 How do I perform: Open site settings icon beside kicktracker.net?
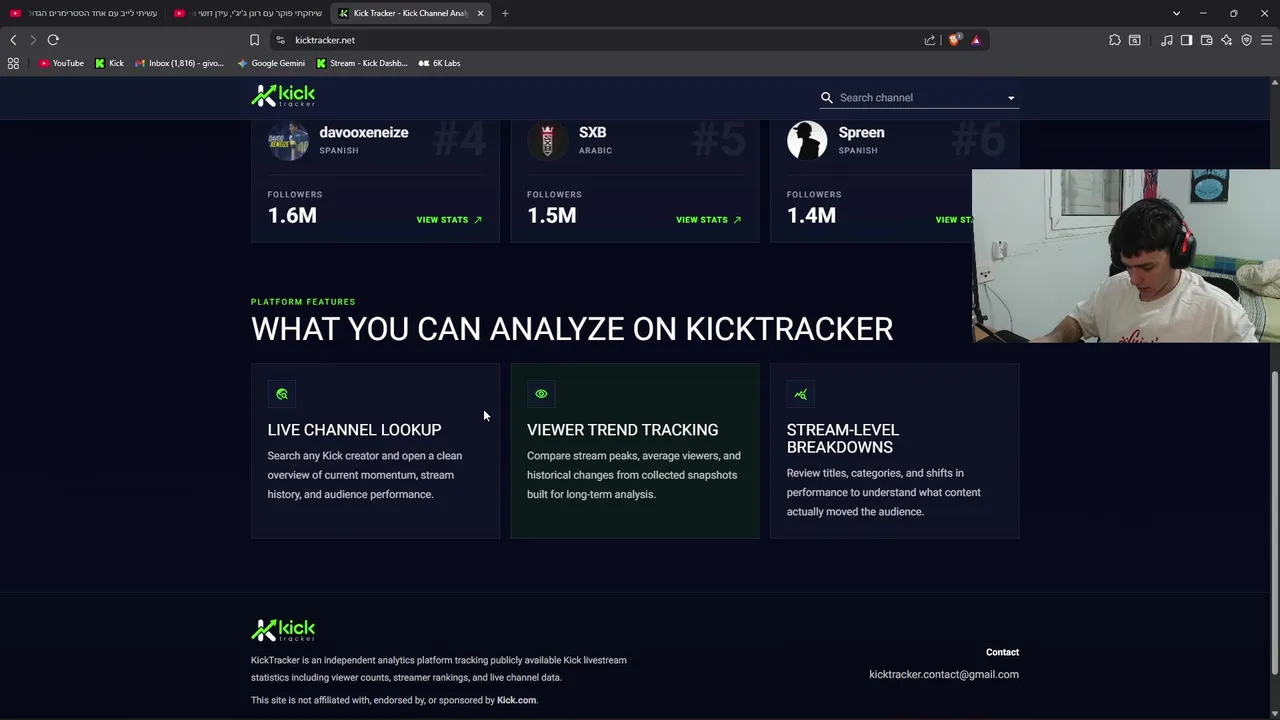tap(281, 40)
